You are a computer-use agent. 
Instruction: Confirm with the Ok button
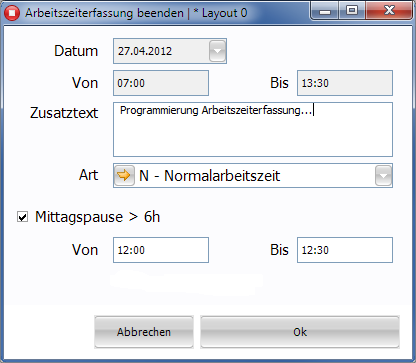300,332
